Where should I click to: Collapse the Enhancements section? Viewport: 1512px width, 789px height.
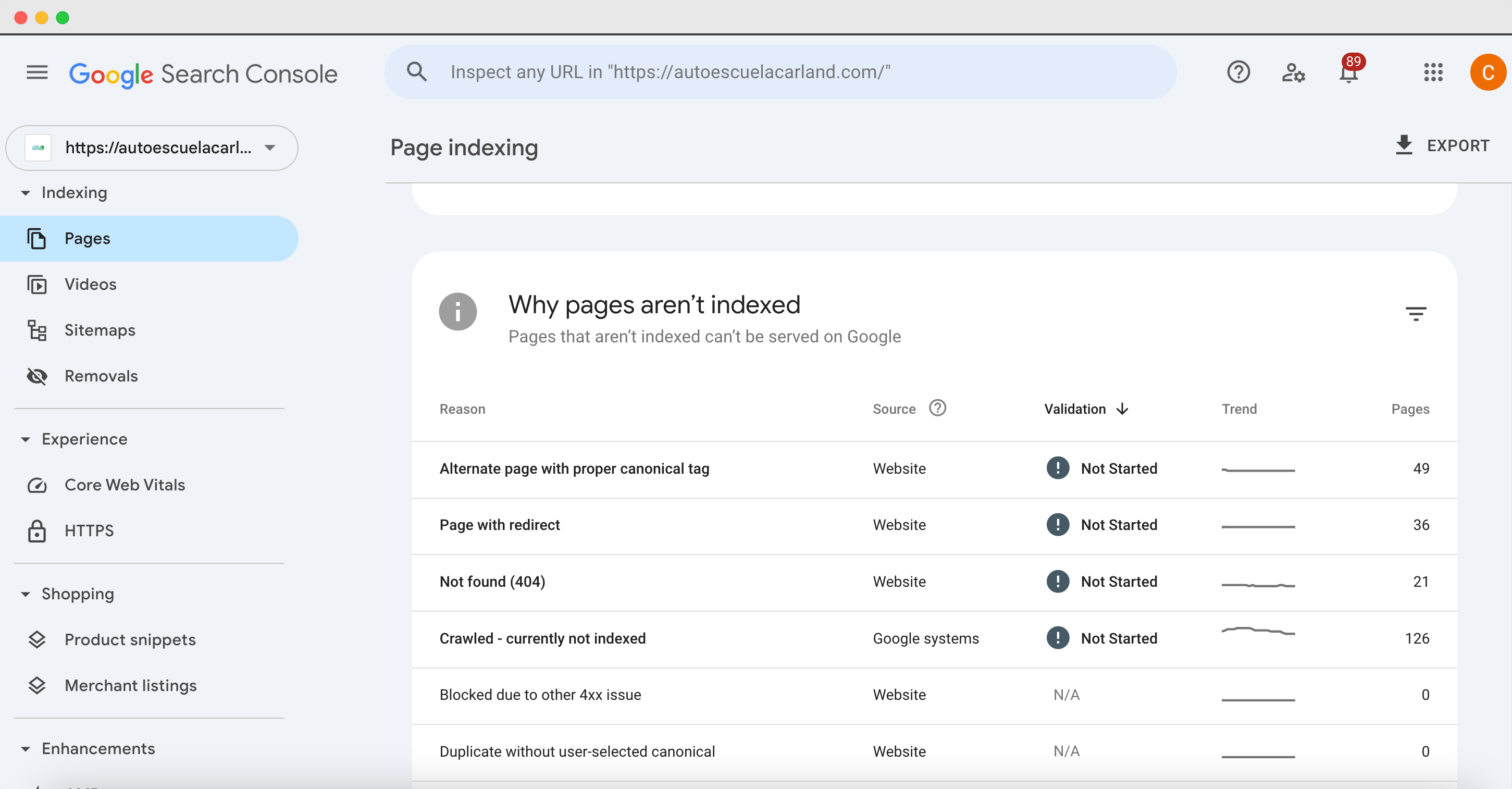click(25, 749)
